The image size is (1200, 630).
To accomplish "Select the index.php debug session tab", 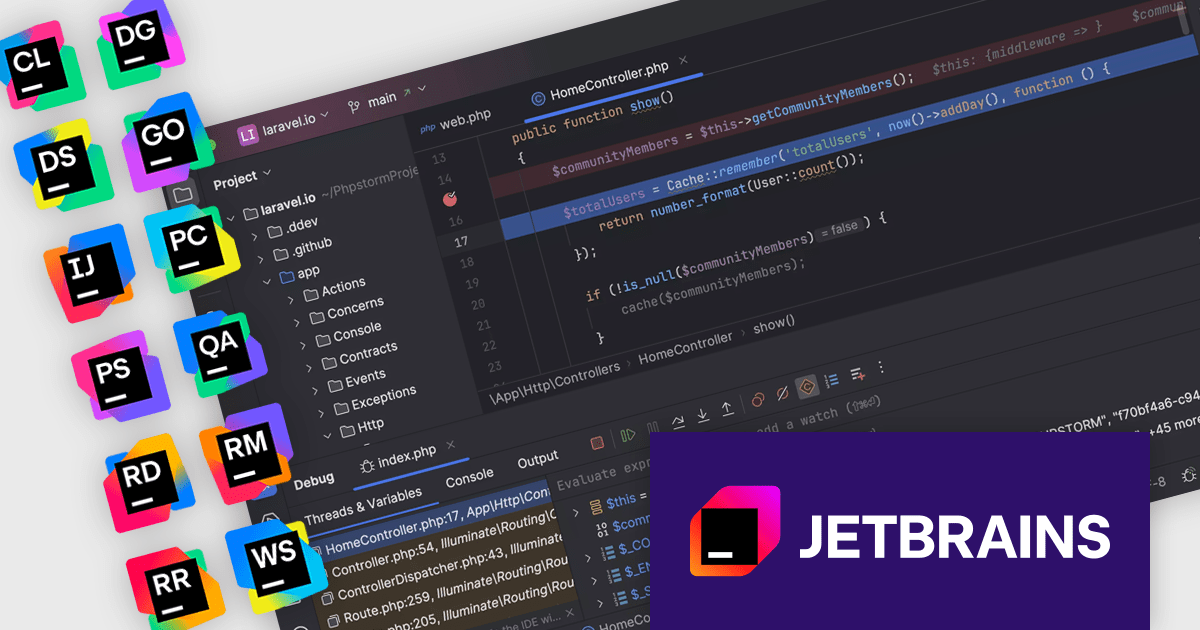I will (x=399, y=459).
